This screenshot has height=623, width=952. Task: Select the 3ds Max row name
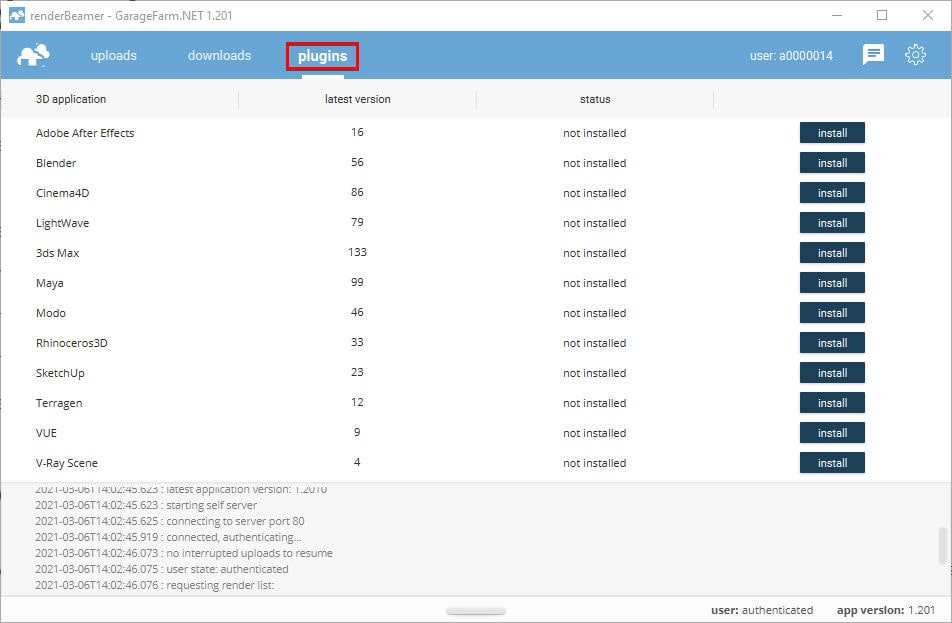58,253
